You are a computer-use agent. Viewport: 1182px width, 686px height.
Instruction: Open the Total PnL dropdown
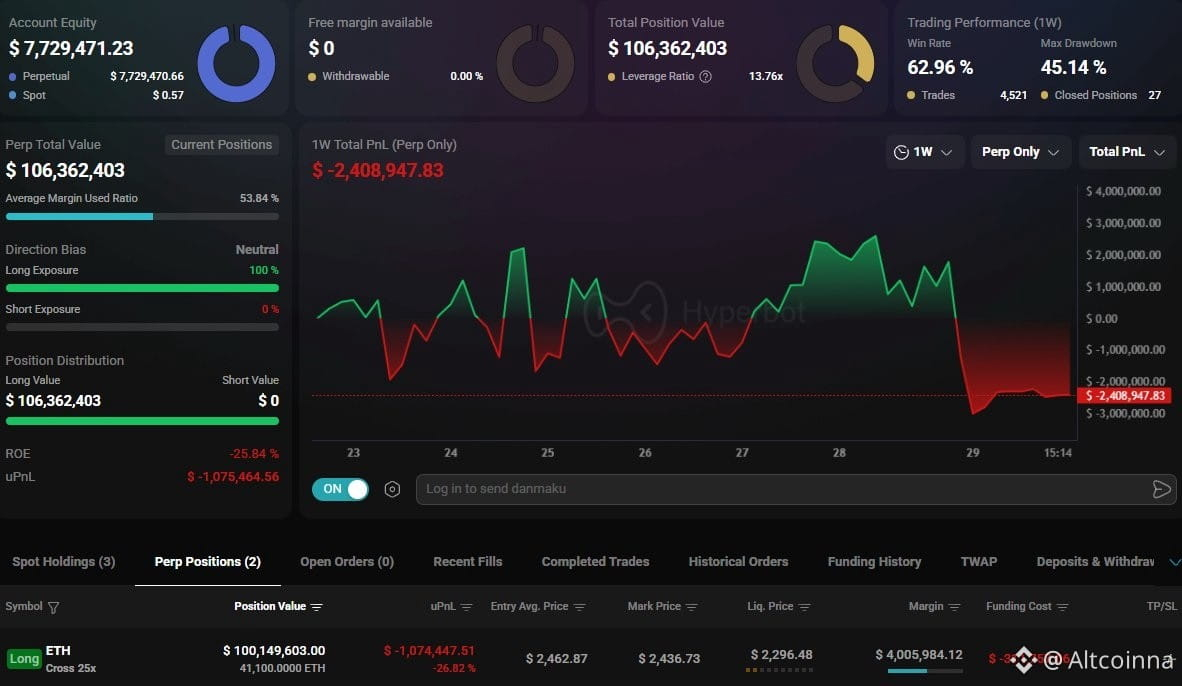click(x=1127, y=152)
